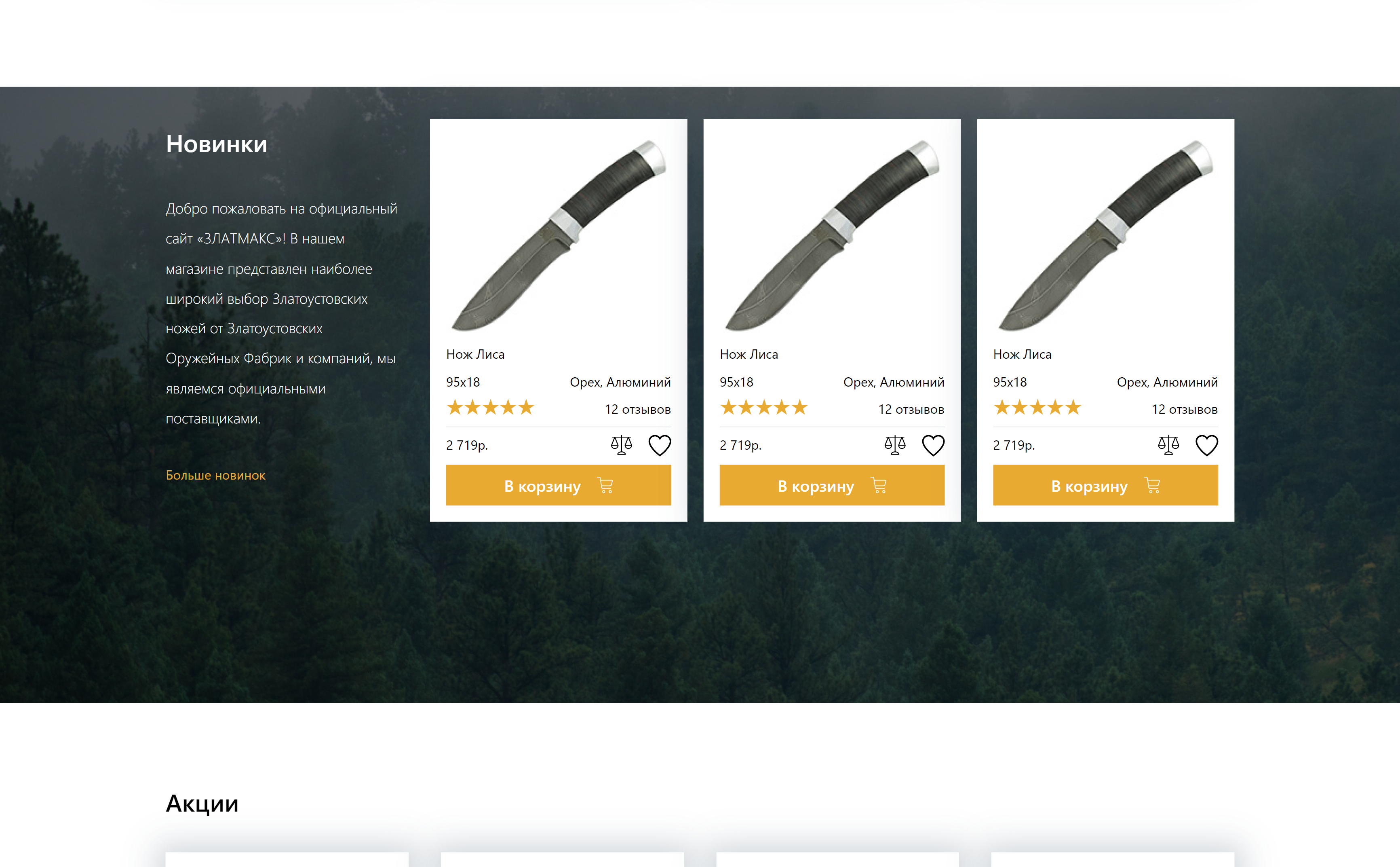The width and height of the screenshot is (1400, 867).
Task: Add first Нож Лиса to favorites heart
Action: point(660,446)
